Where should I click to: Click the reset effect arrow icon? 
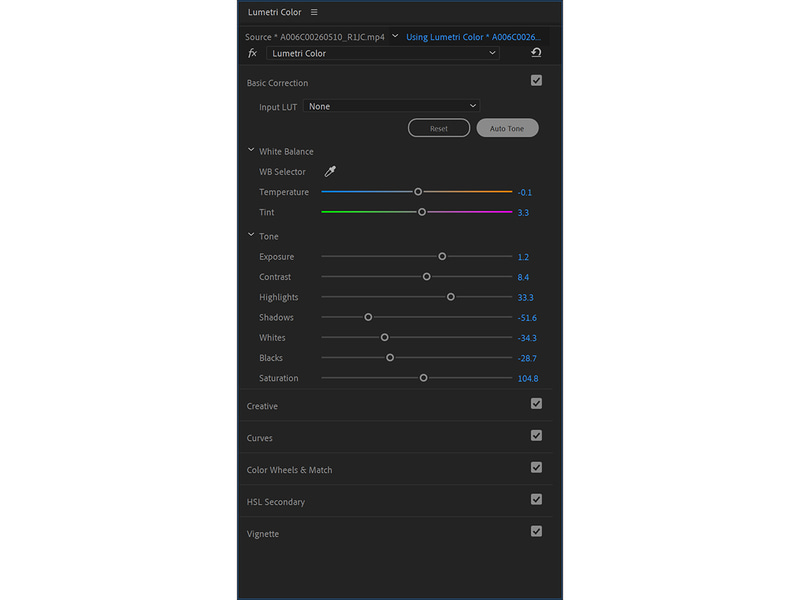pos(536,53)
